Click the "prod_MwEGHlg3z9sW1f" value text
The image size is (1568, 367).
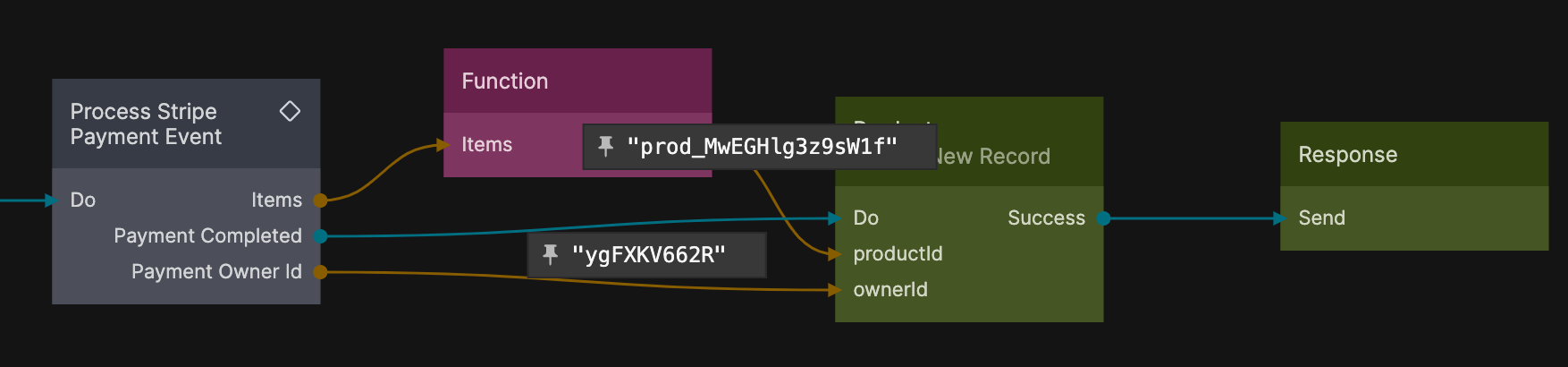pyautogui.click(x=762, y=147)
